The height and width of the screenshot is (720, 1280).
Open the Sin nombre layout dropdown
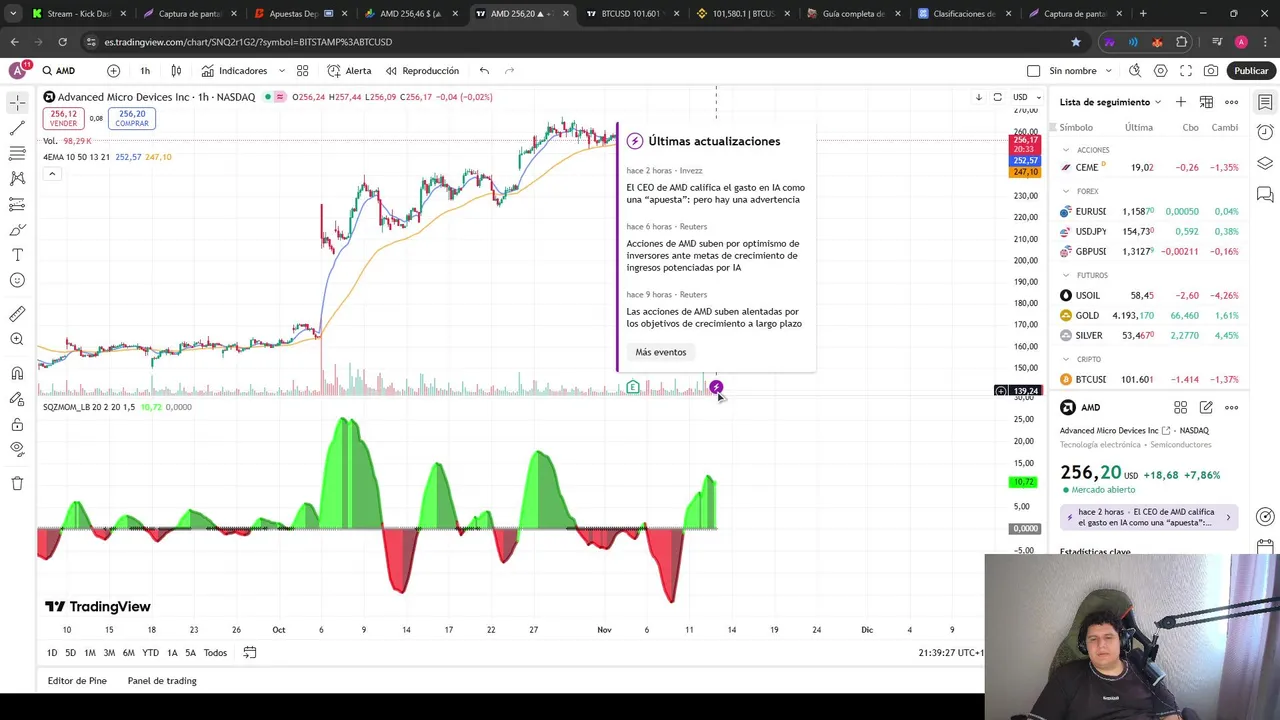(1080, 71)
